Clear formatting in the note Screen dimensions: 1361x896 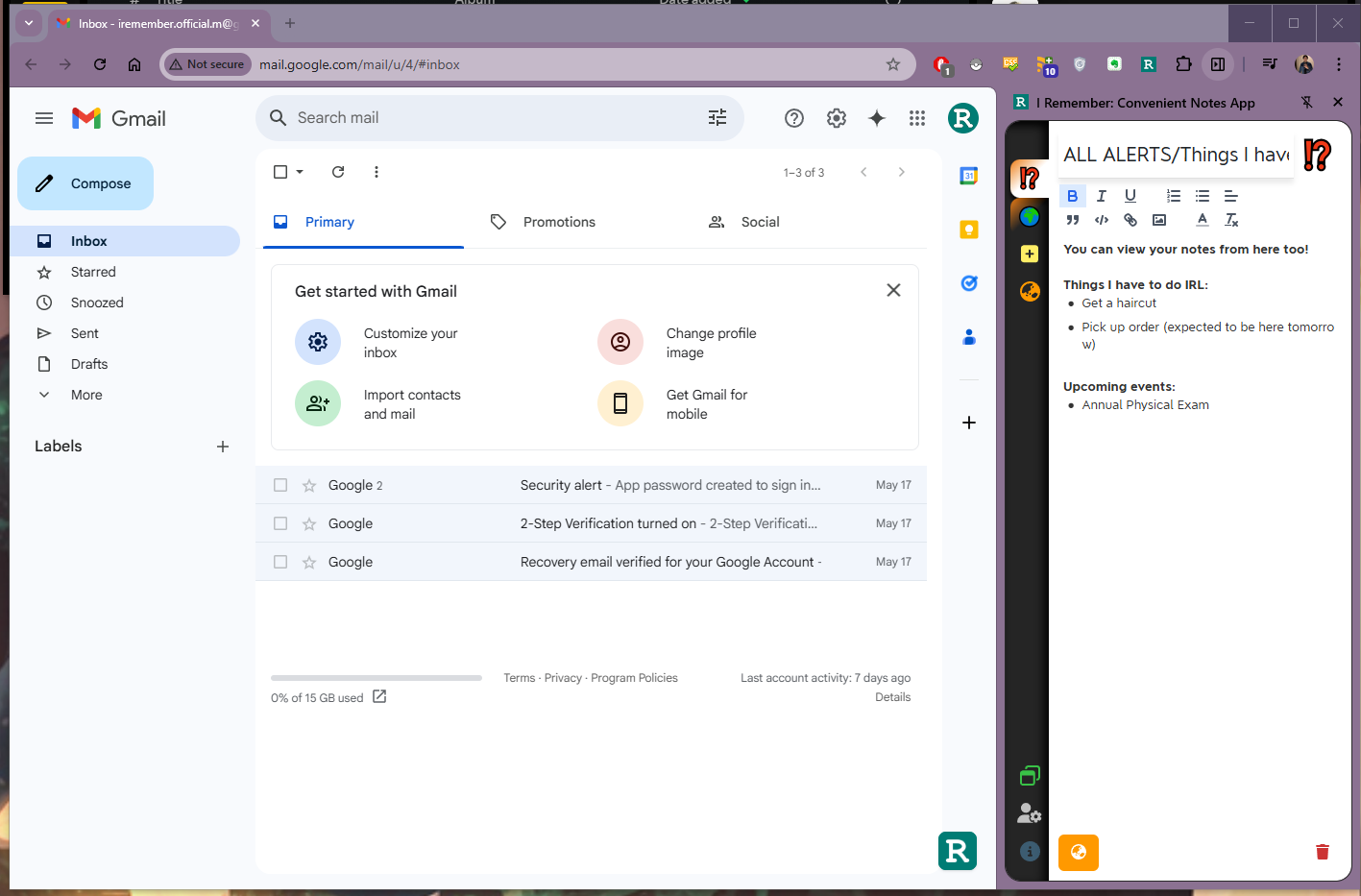click(1231, 220)
